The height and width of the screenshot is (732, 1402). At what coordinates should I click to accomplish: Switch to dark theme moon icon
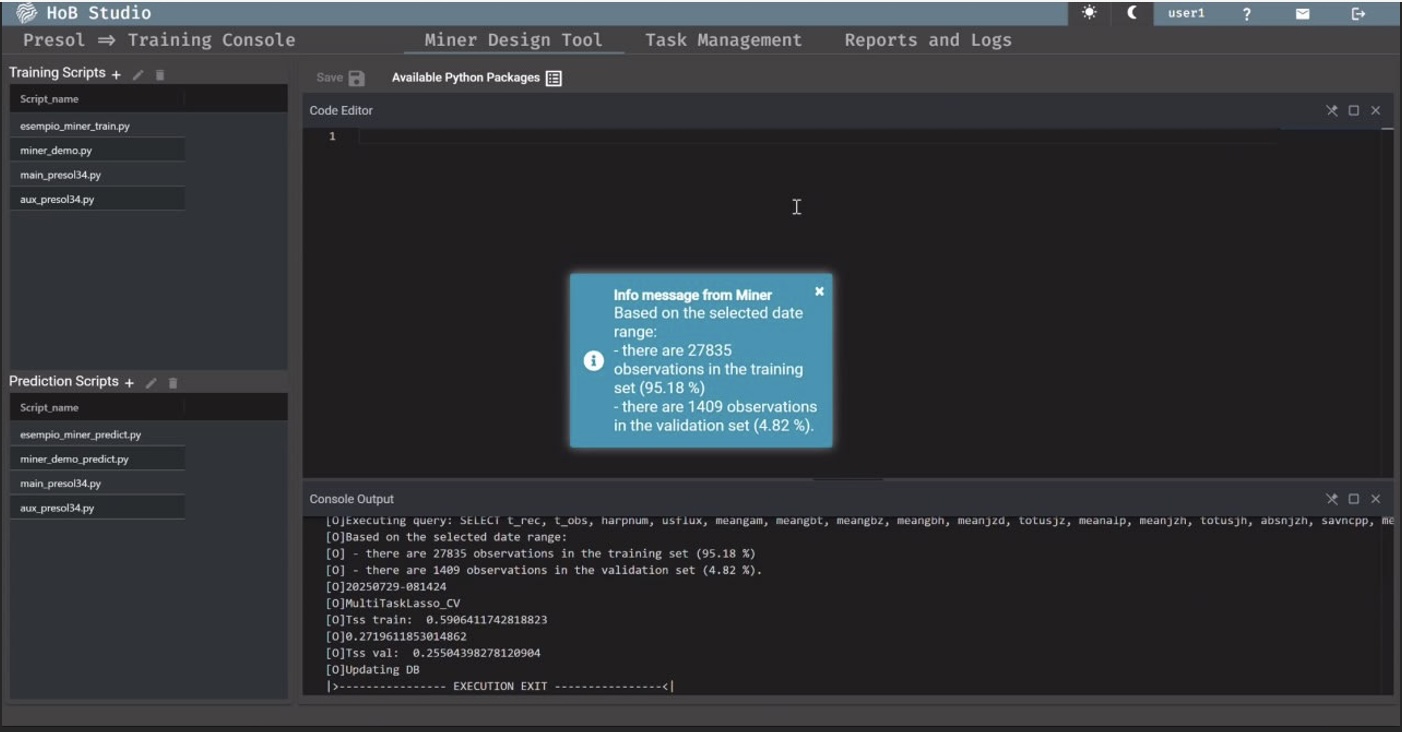(x=1132, y=13)
